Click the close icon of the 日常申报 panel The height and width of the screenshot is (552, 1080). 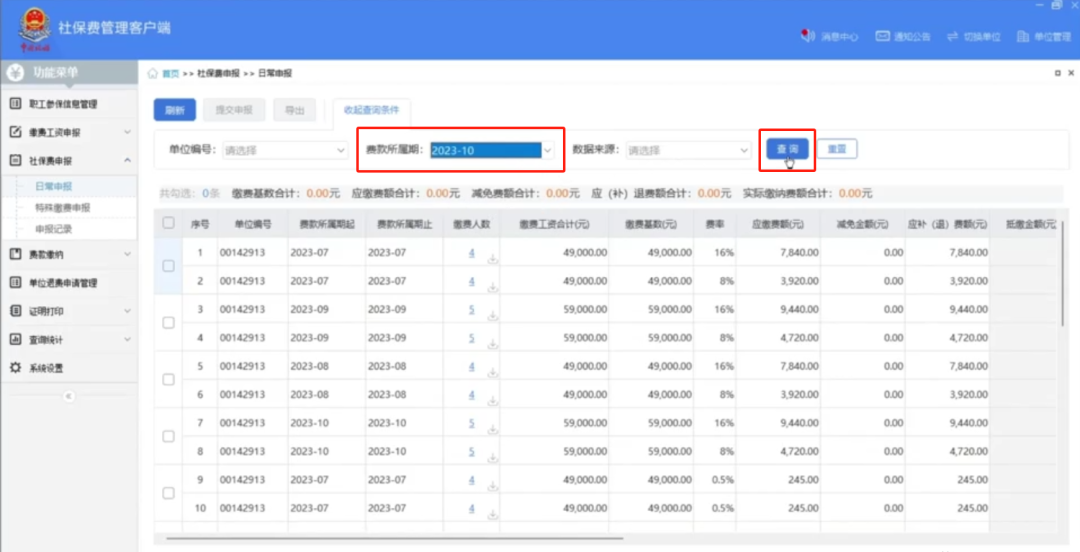pos(1071,73)
